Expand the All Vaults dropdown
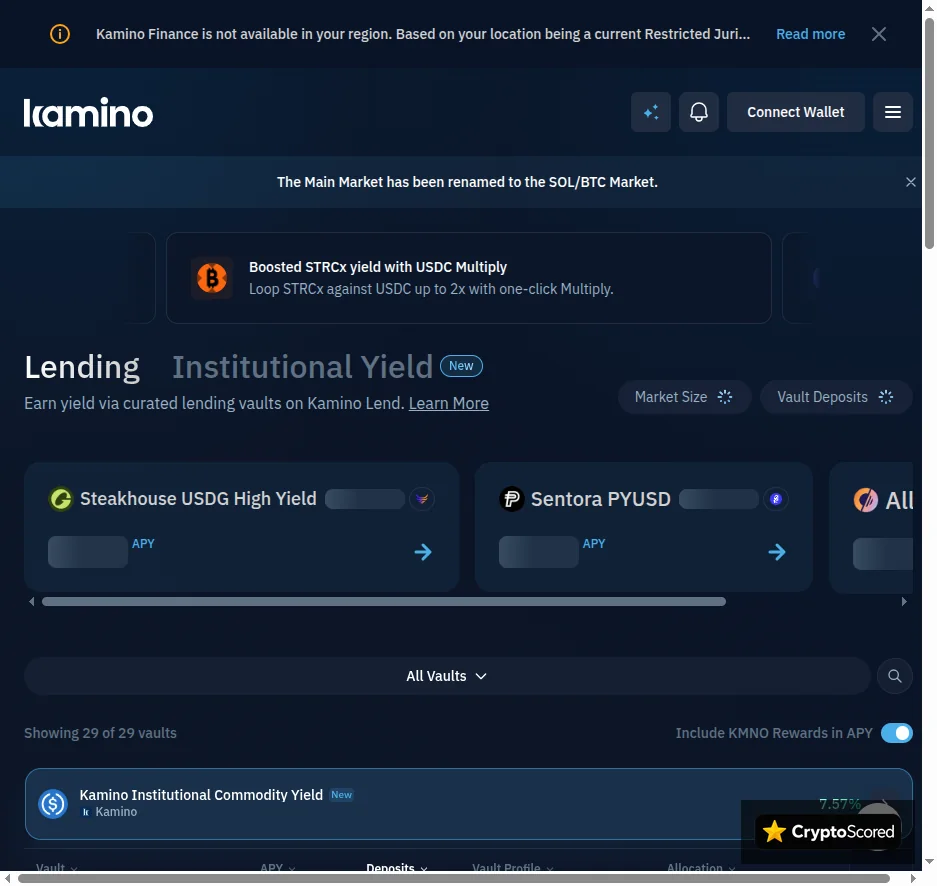 pyautogui.click(x=446, y=676)
